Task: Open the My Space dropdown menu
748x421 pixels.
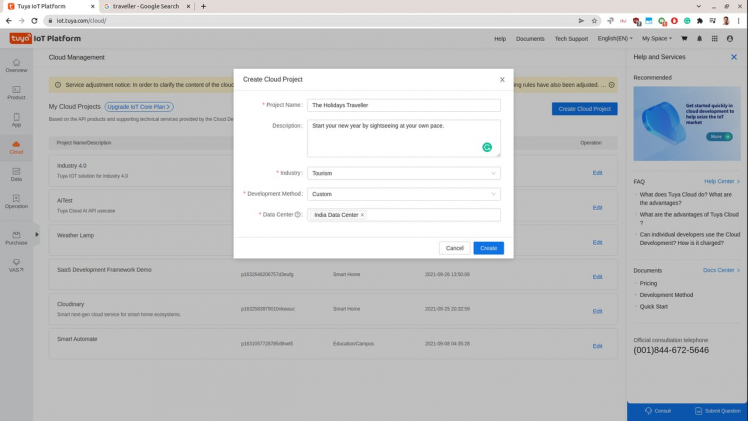Action: click(657, 39)
